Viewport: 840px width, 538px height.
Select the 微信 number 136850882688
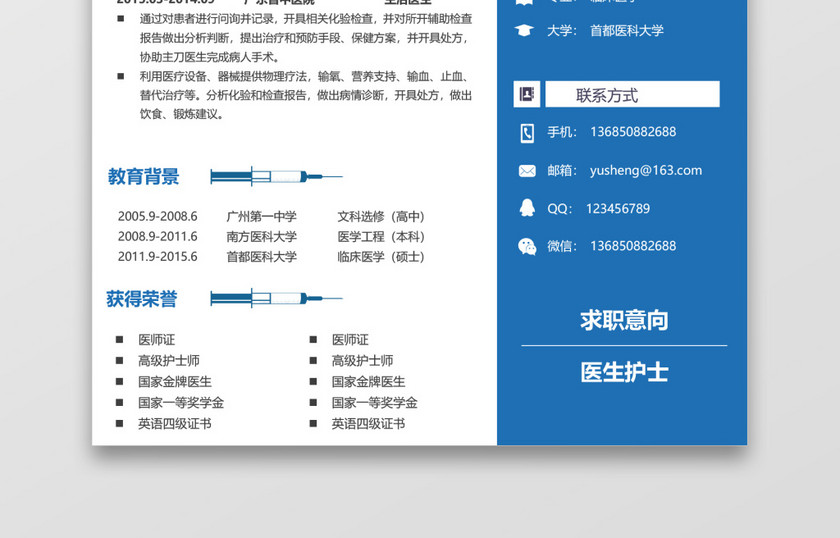pyautogui.click(x=633, y=246)
